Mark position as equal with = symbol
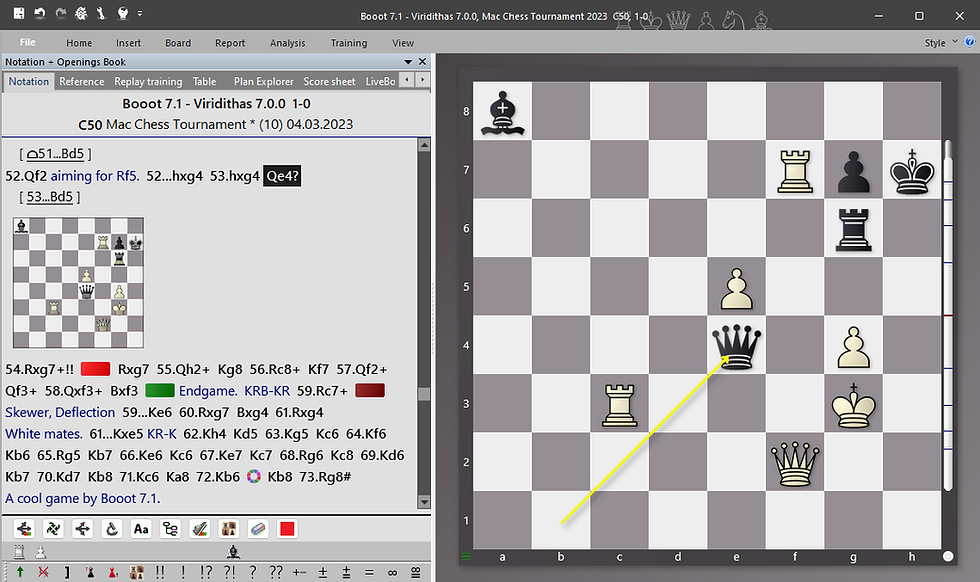The image size is (980, 582). pos(369,572)
